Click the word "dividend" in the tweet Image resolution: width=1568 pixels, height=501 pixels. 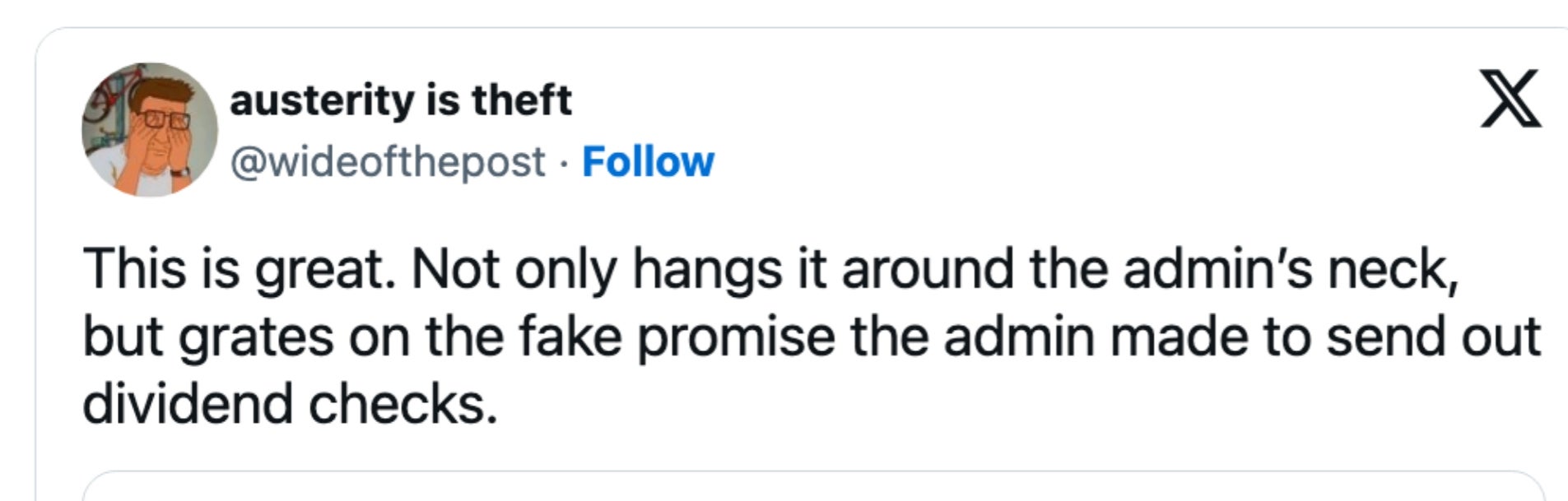[x=188, y=404]
